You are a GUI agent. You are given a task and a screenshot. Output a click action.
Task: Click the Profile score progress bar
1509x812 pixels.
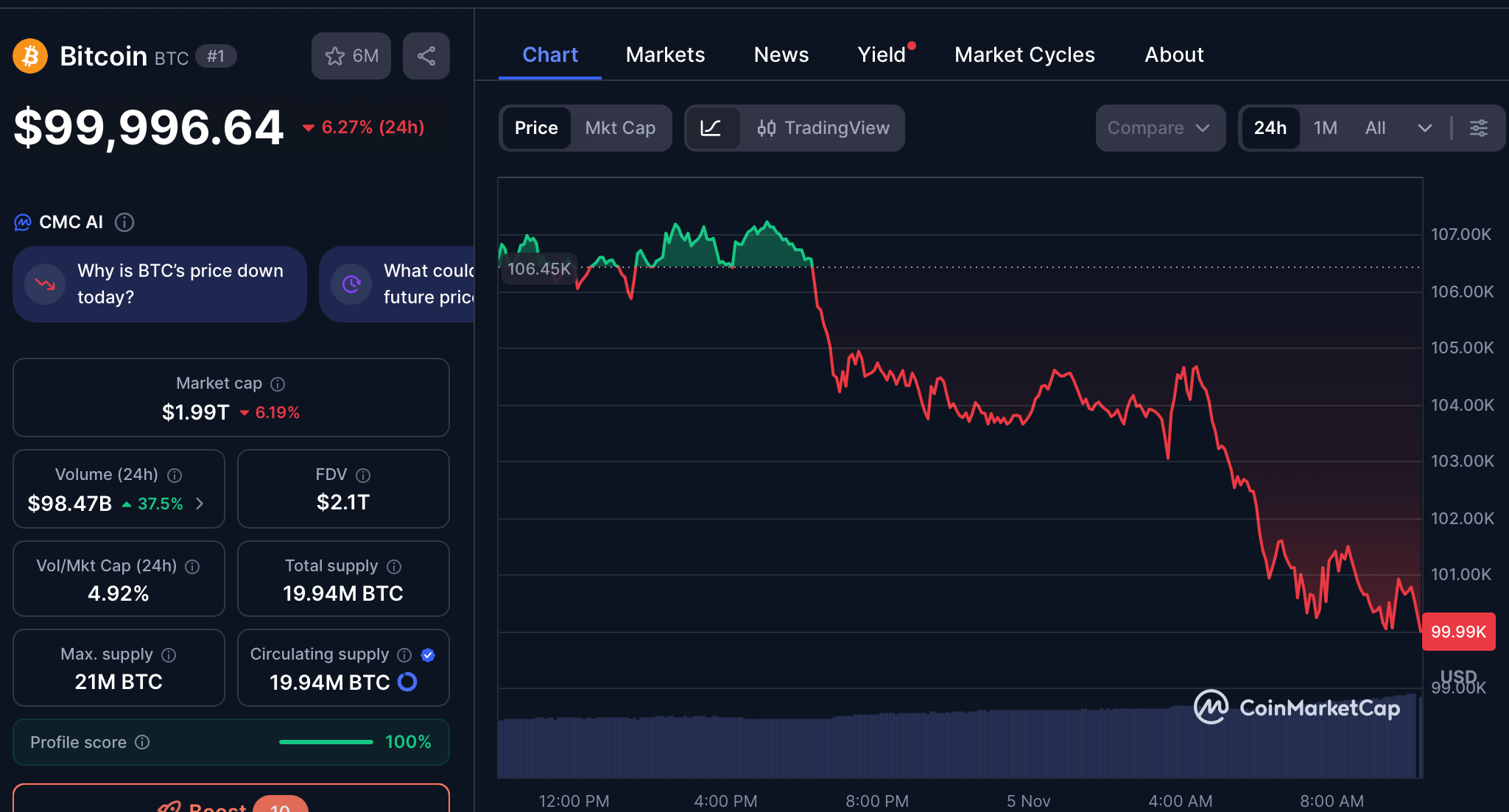point(326,742)
